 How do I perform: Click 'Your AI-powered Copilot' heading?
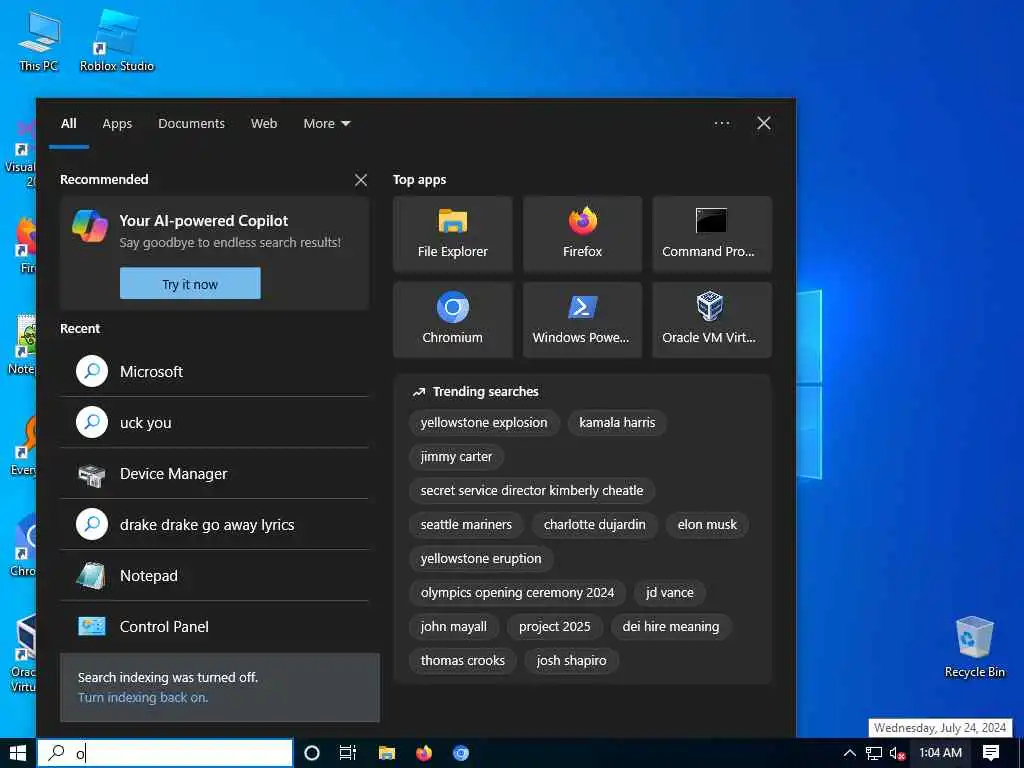pyautogui.click(x=204, y=221)
